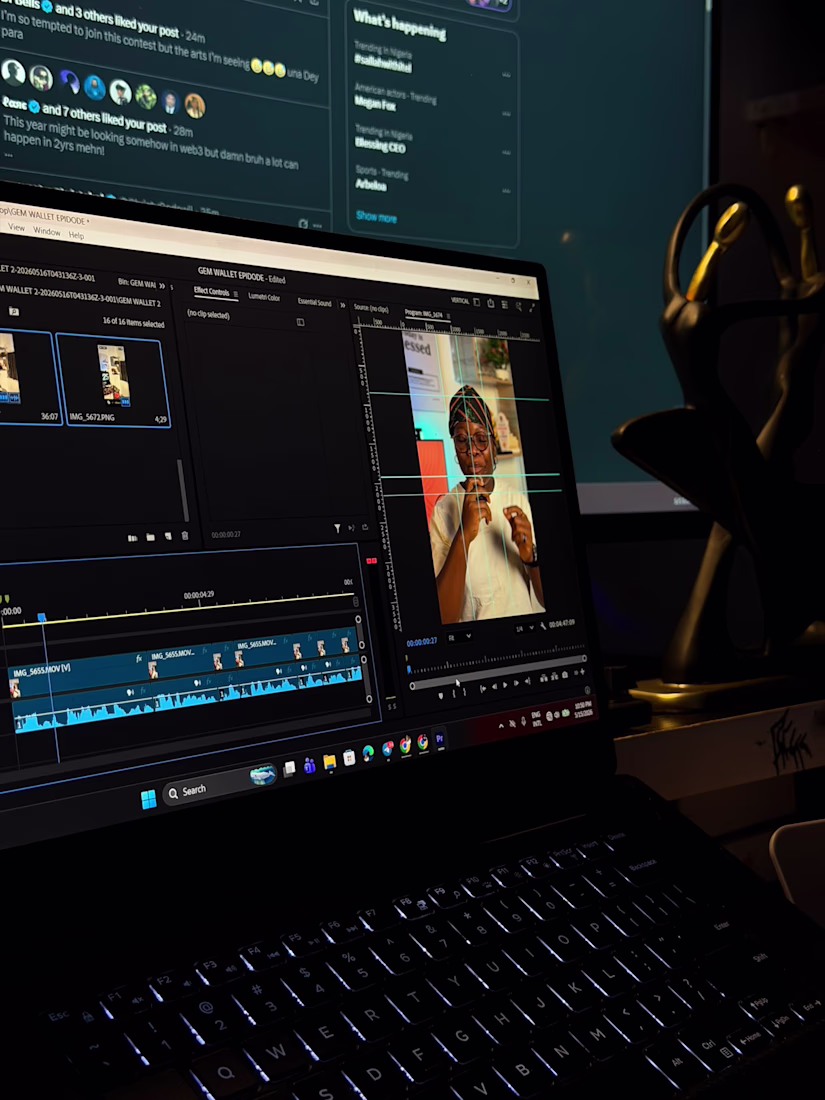Click the New Item icon in the project panel
This screenshot has height=1100, width=825.
click(x=168, y=537)
